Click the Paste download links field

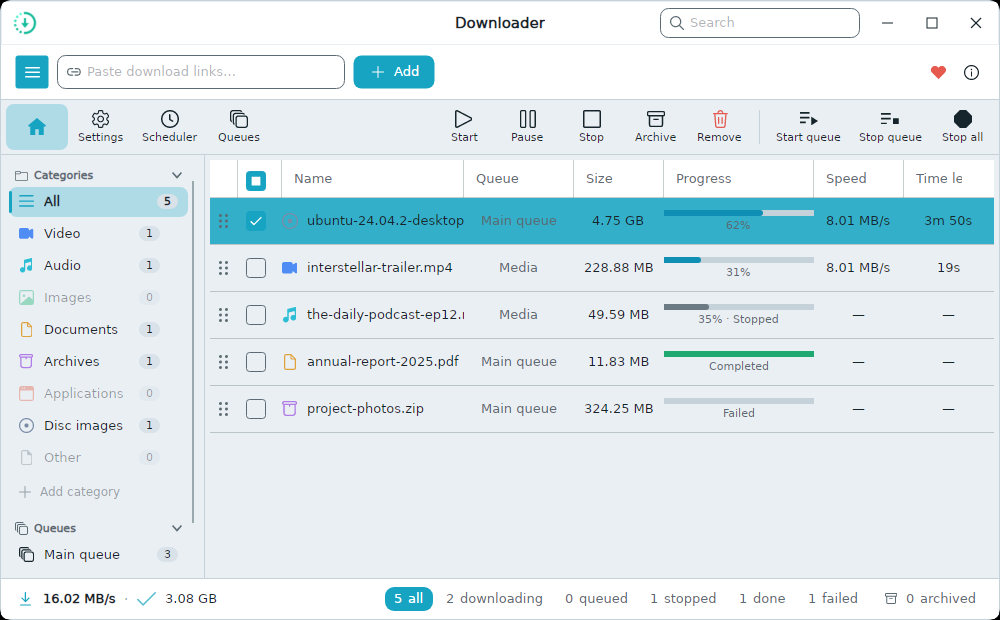(x=201, y=72)
